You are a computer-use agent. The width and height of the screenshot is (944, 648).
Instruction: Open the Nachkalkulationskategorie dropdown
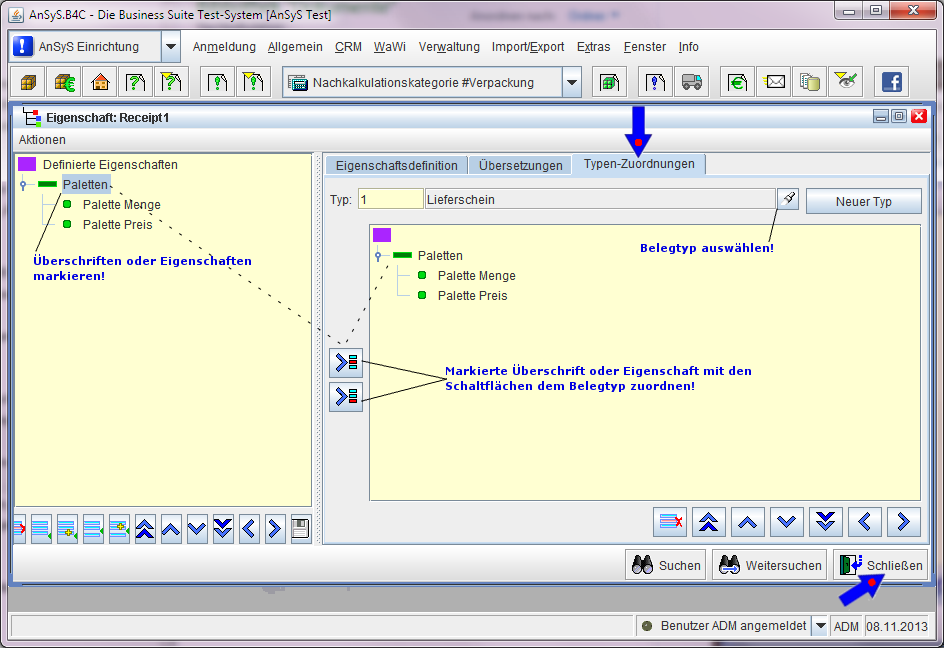[571, 83]
